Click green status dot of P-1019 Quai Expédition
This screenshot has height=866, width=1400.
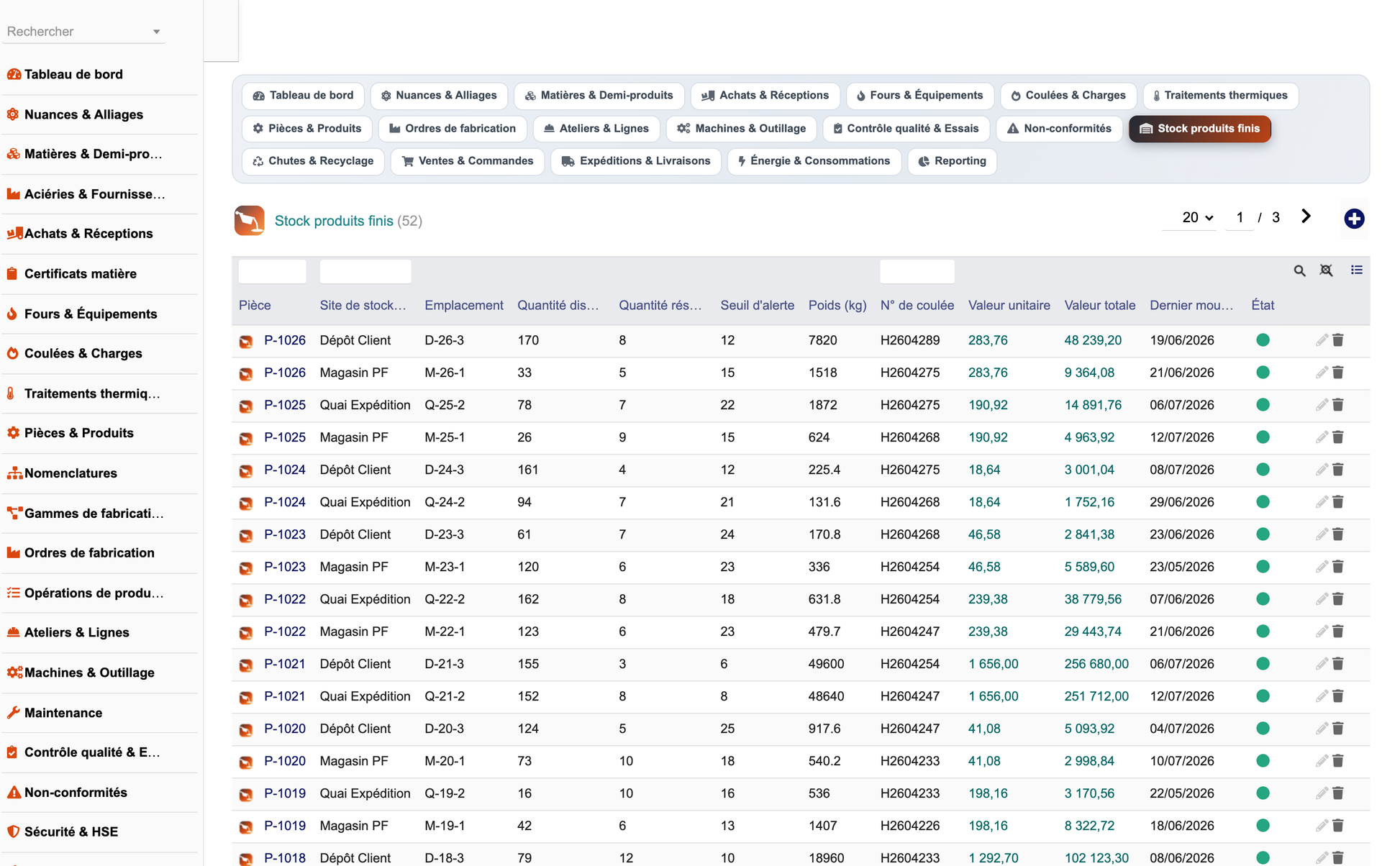click(1263, 793)
